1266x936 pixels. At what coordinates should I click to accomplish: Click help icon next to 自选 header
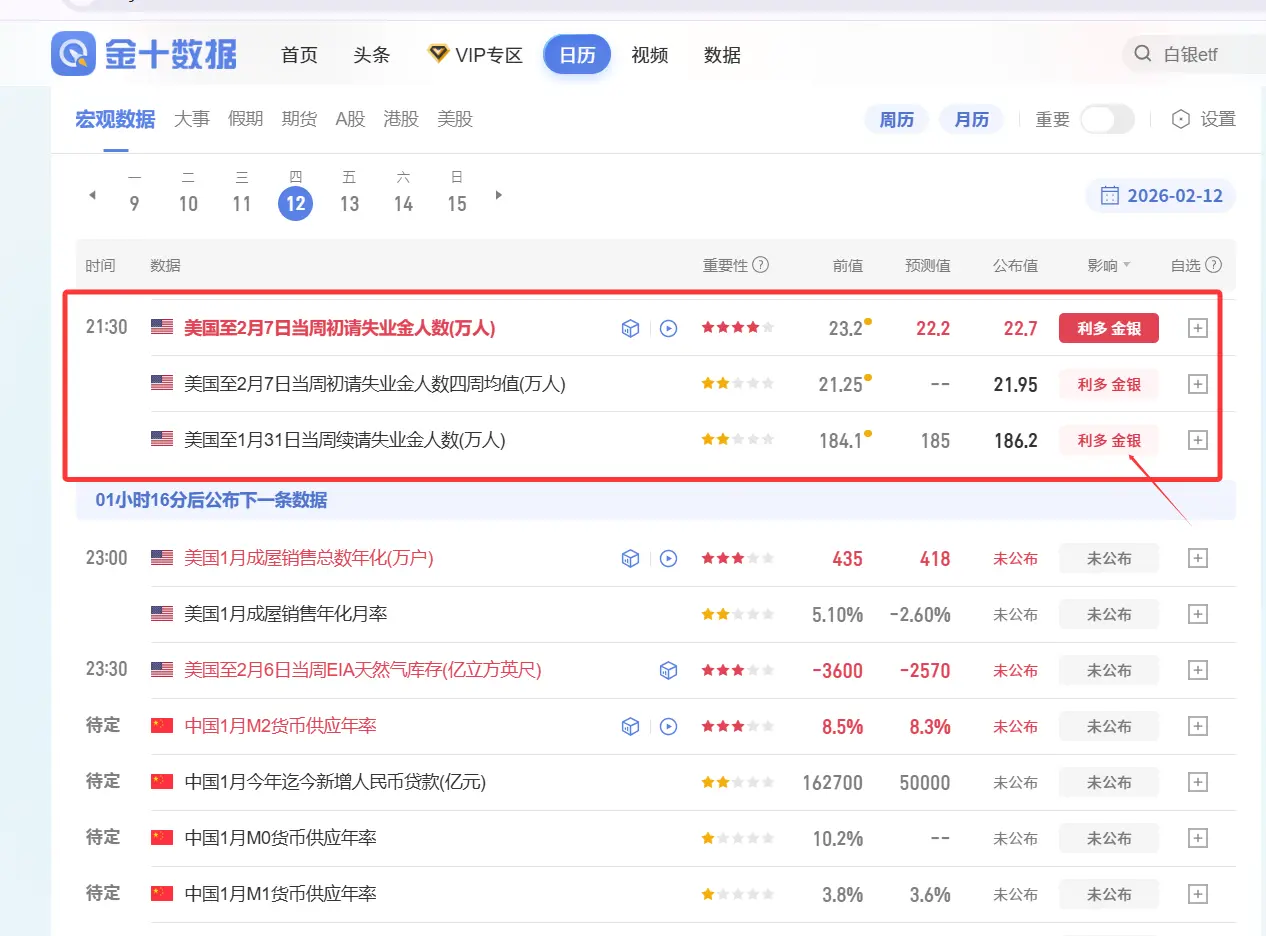tap(1214, 265)
